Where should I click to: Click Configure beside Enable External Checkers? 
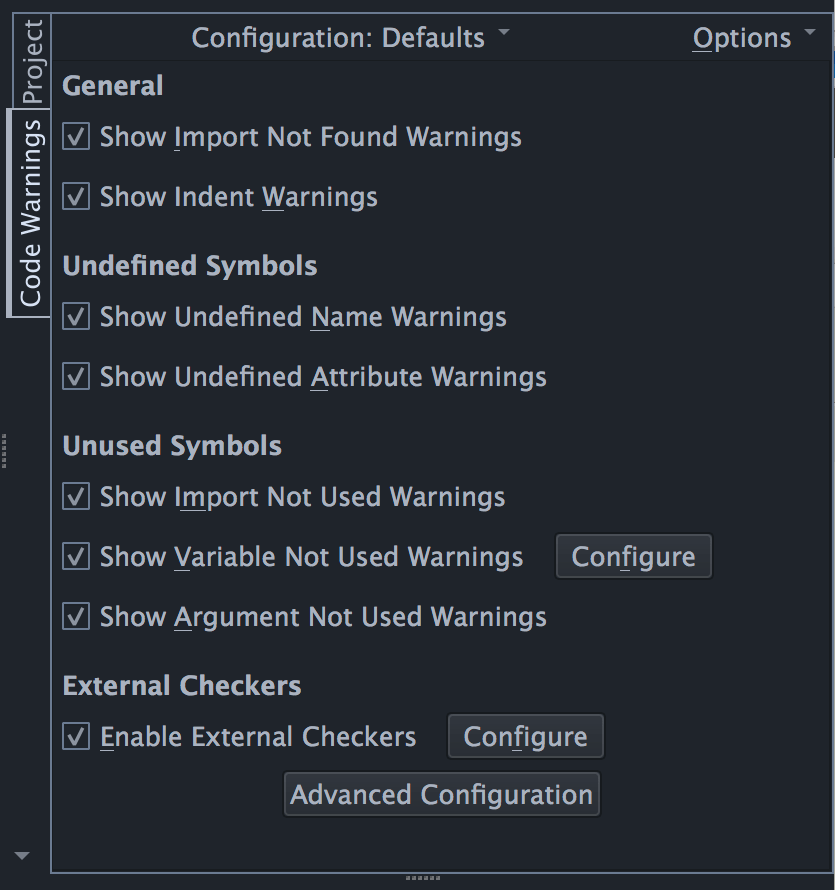point(525,737)
